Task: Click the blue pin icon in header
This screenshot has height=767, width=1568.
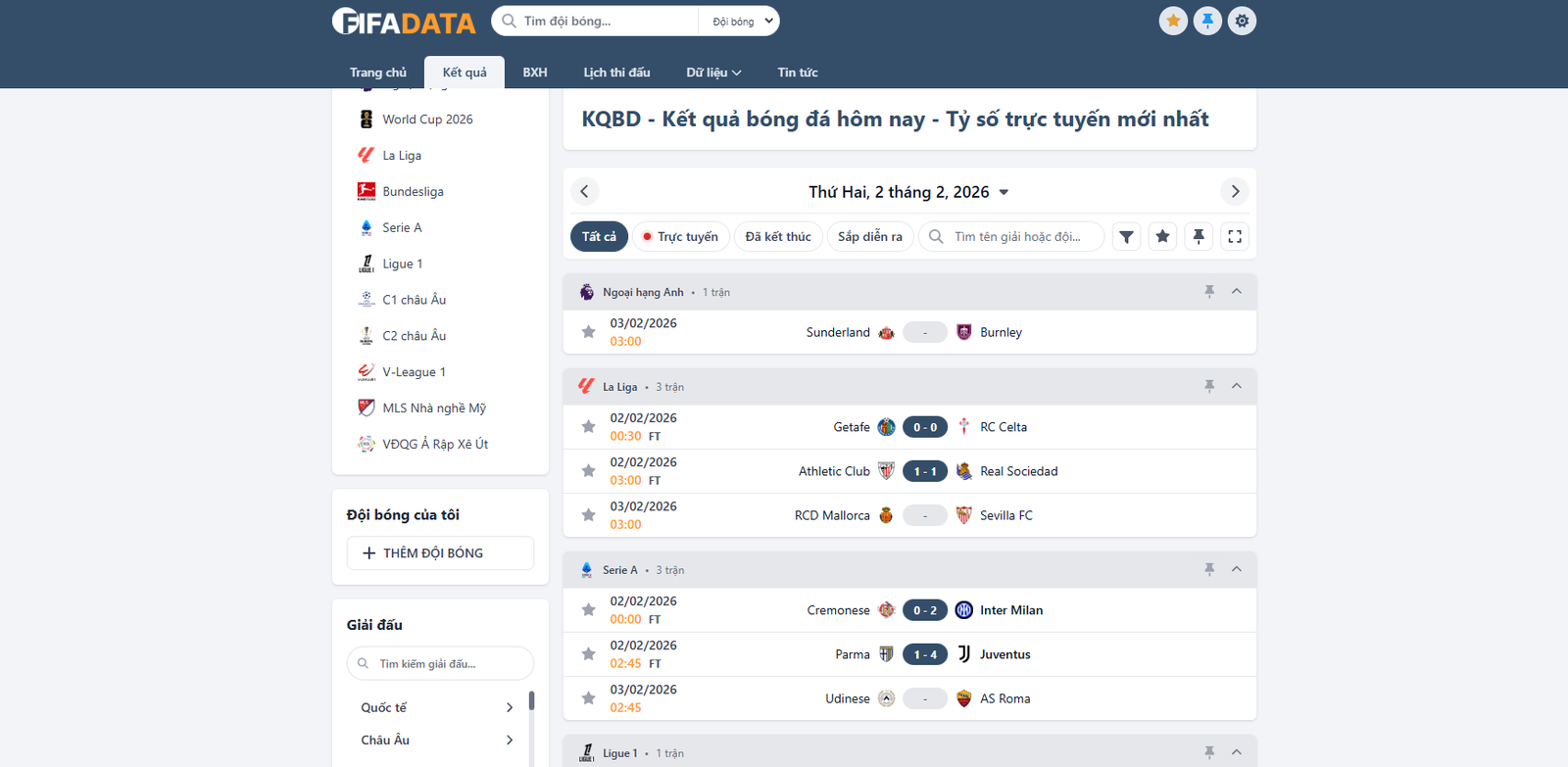Action: [x=1207, y=21]
